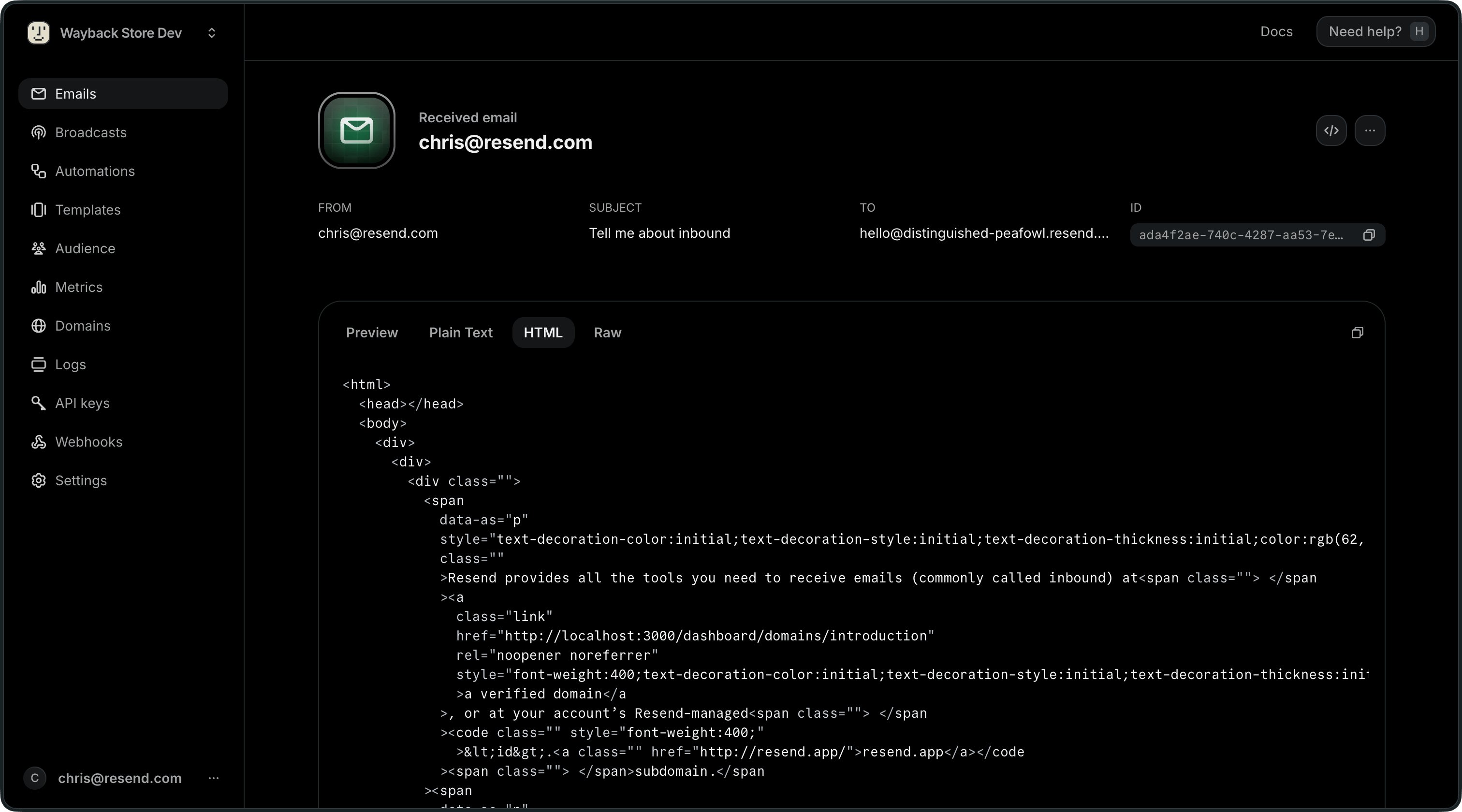This screenshot has height=812, width=1462.
Task: Click the line starting 'Resend provides all the tools'
Action: click(x=878, y=578)
